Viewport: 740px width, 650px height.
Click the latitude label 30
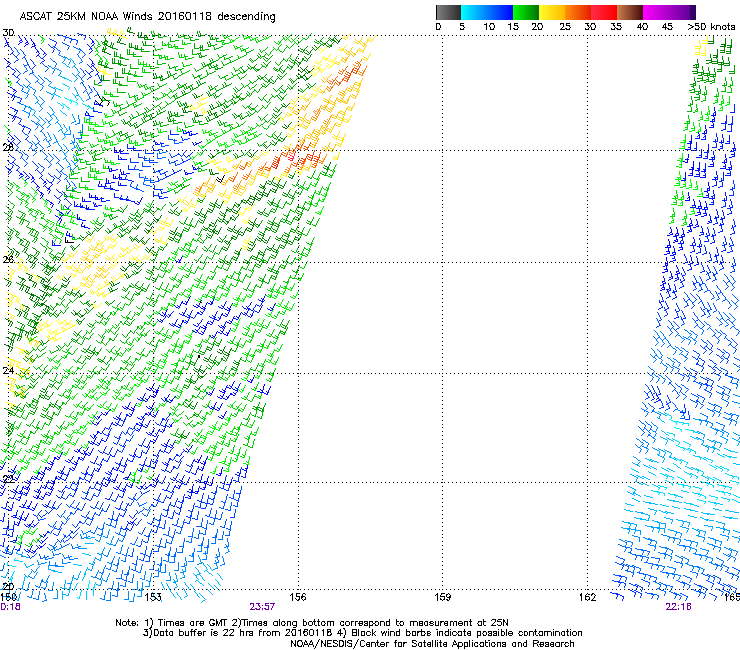click(8, 33)
